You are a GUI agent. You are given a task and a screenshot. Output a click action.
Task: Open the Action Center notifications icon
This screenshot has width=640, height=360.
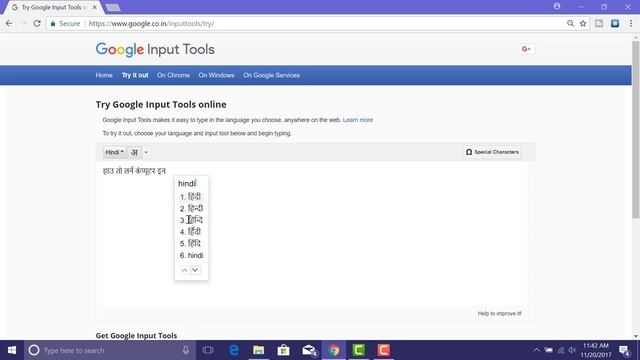point(624,350)
